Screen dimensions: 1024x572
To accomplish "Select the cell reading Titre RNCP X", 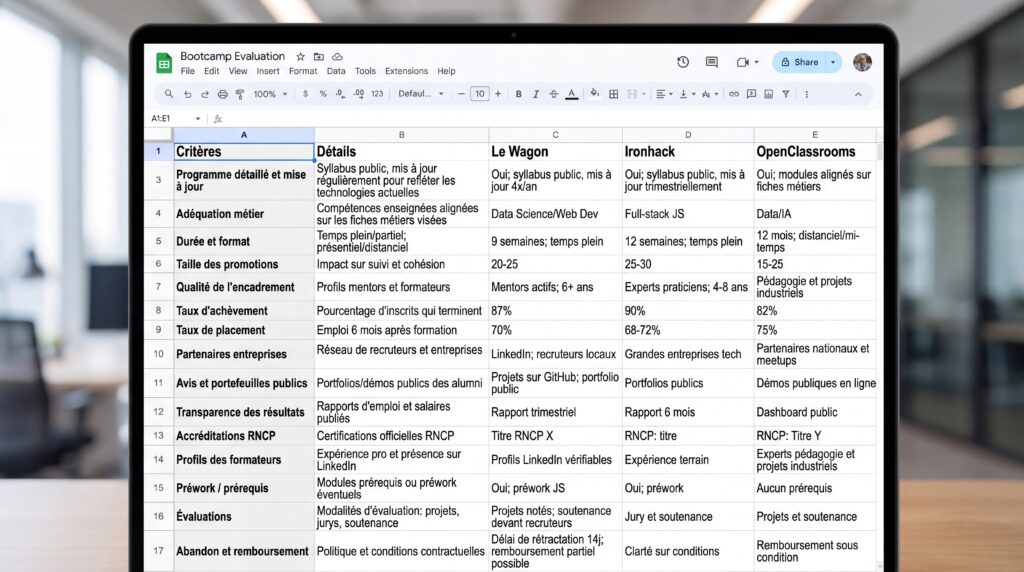I will coord(555,436).
